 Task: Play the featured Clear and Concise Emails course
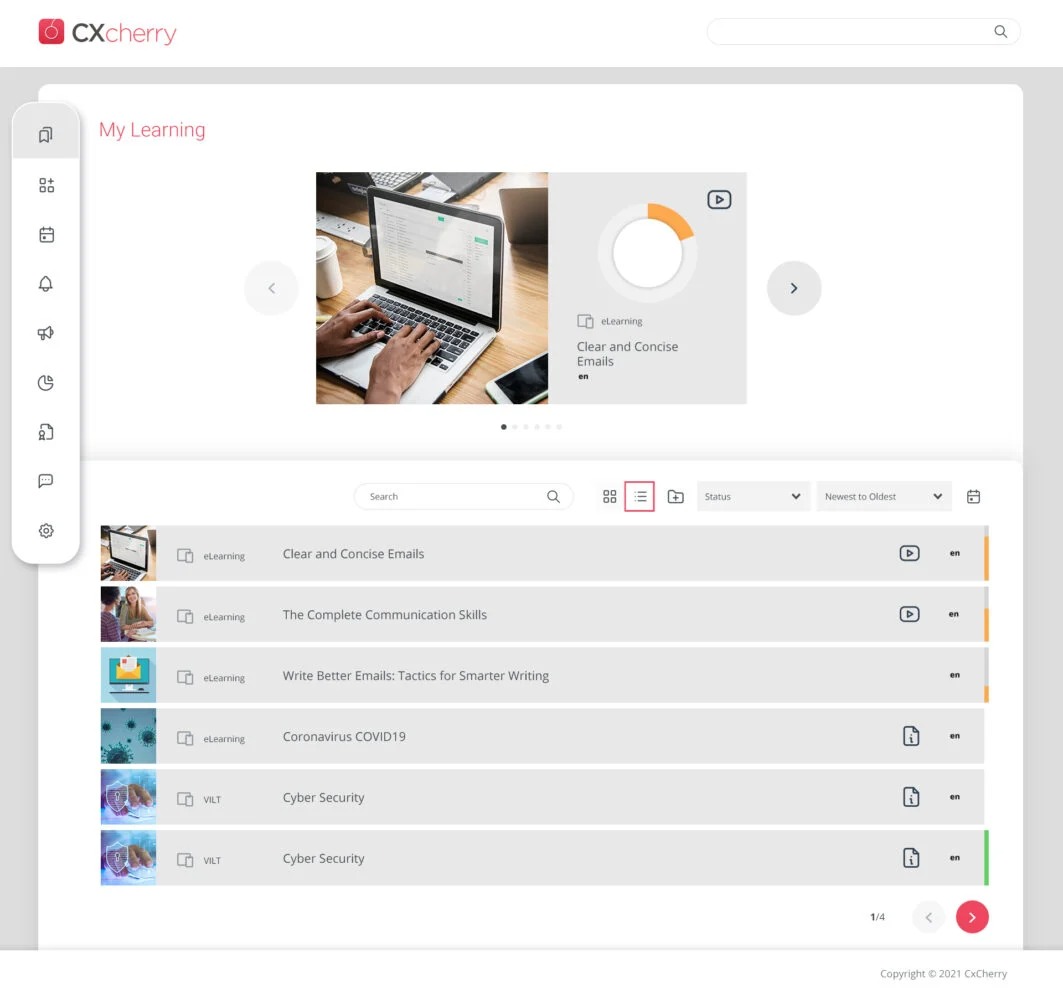[x=719, y=199]
